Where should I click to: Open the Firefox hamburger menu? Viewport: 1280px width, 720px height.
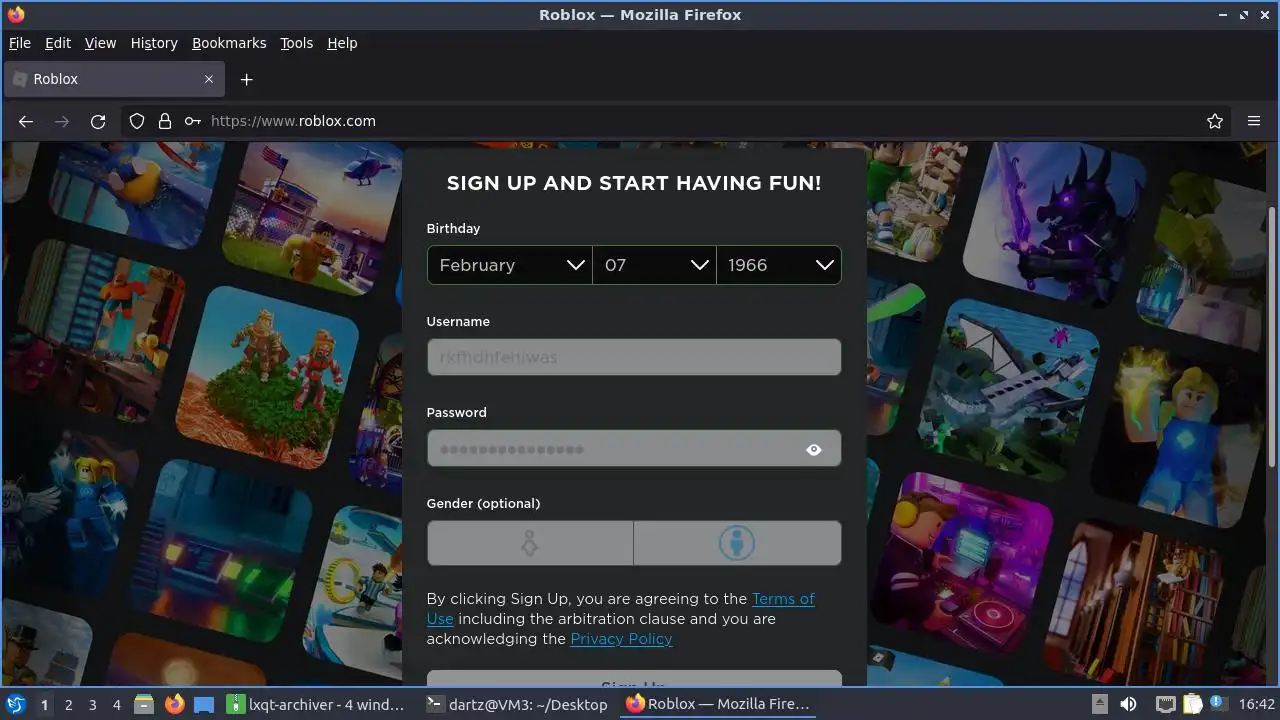(x=1254, y=121)
